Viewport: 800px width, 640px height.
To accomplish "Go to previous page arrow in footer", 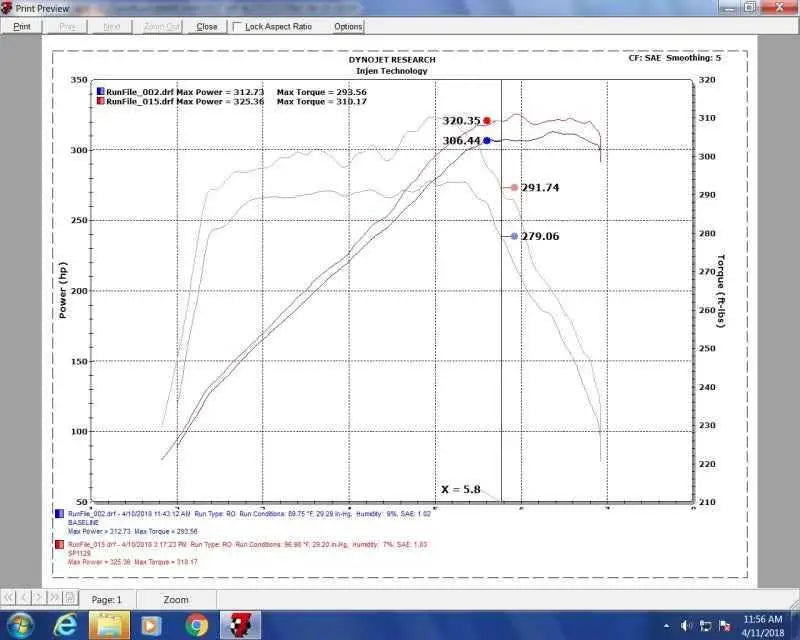I will pyautogui.click(x=24, y=597).
